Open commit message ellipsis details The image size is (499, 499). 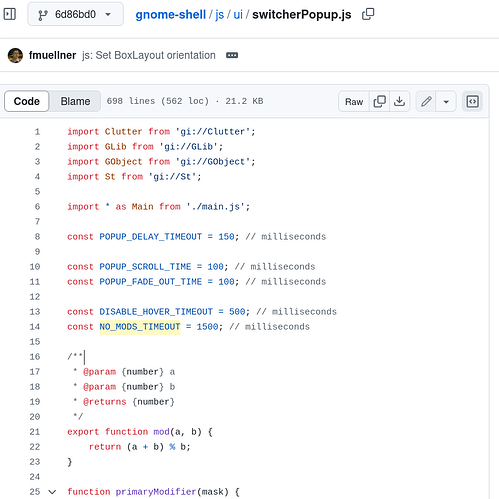coord(232,55)
